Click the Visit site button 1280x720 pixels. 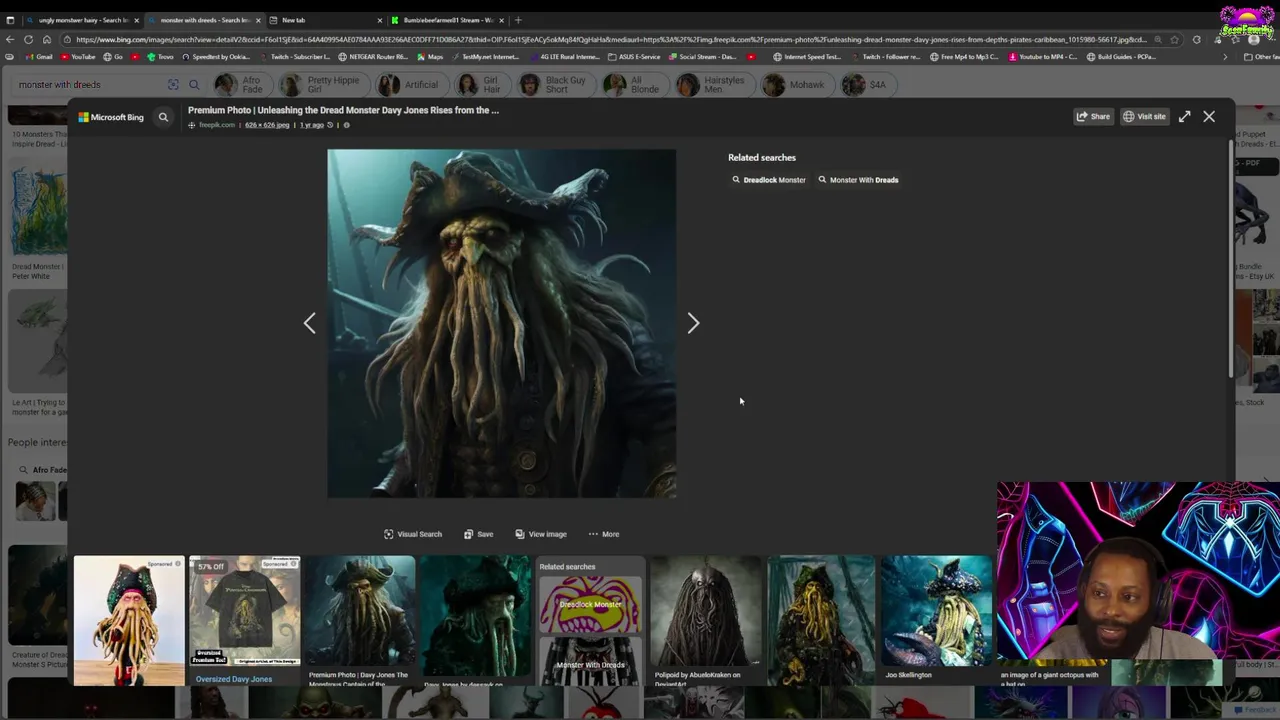1144,117
